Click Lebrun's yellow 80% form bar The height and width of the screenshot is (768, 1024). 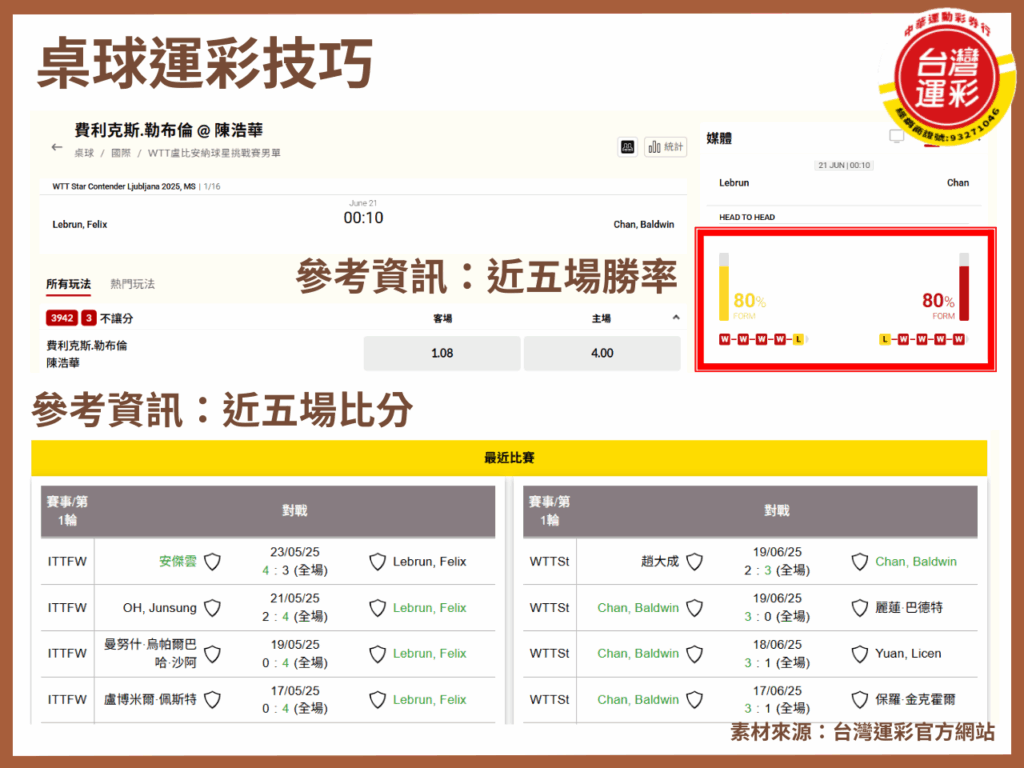(724, 287)
